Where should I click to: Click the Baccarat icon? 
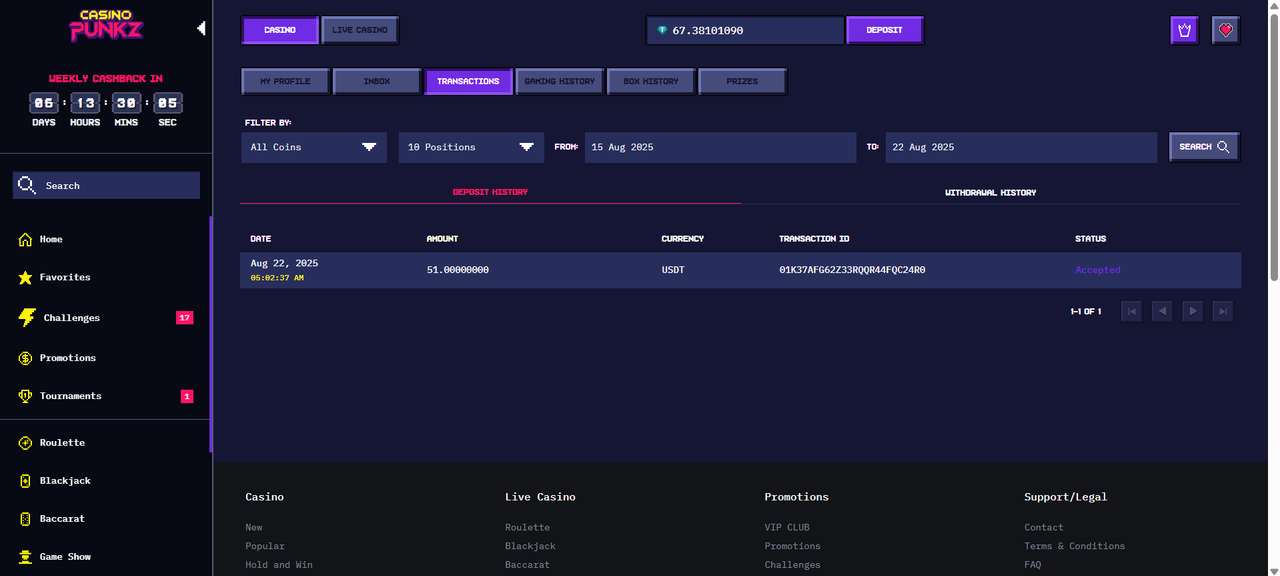click(x=26, y=519)
